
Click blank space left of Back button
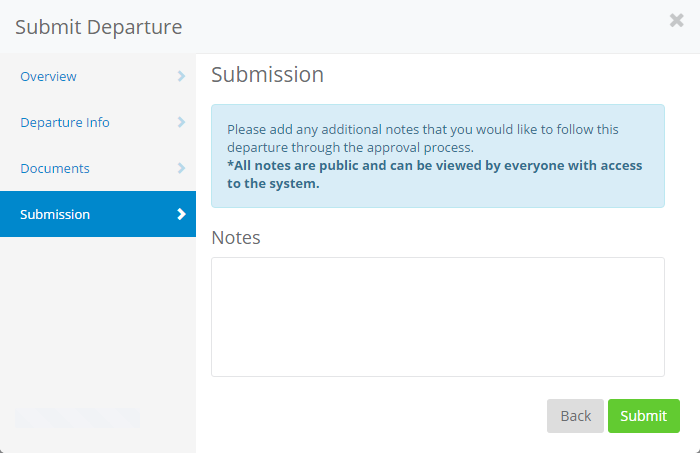[380, 416]
